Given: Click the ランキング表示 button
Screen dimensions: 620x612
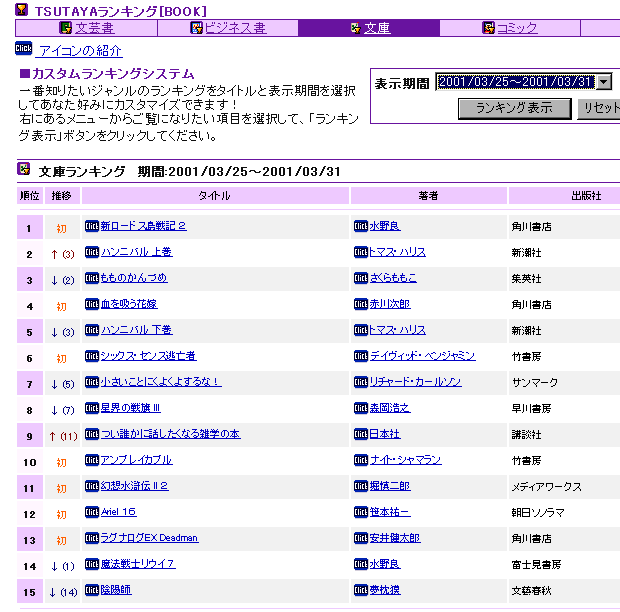Looking at the screenshot, I should pyautogui.click(x=514, y=108).
